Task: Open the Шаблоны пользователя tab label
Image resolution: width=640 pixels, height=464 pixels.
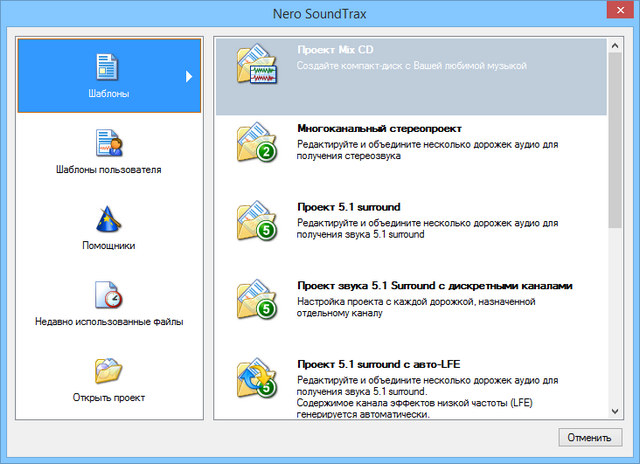Action: click(x=108, y=169)
